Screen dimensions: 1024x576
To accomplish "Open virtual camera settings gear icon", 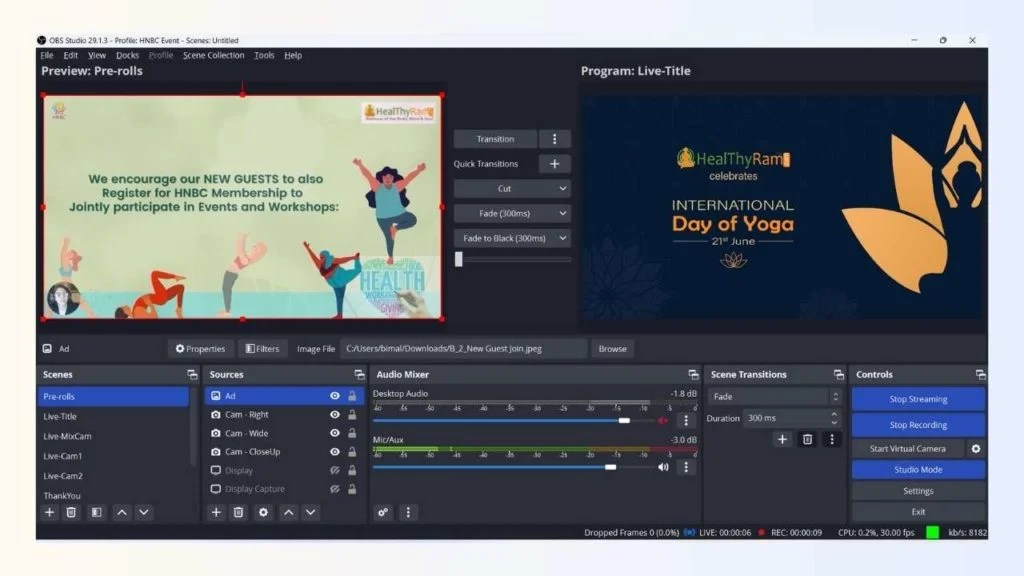I will (976, 449).
